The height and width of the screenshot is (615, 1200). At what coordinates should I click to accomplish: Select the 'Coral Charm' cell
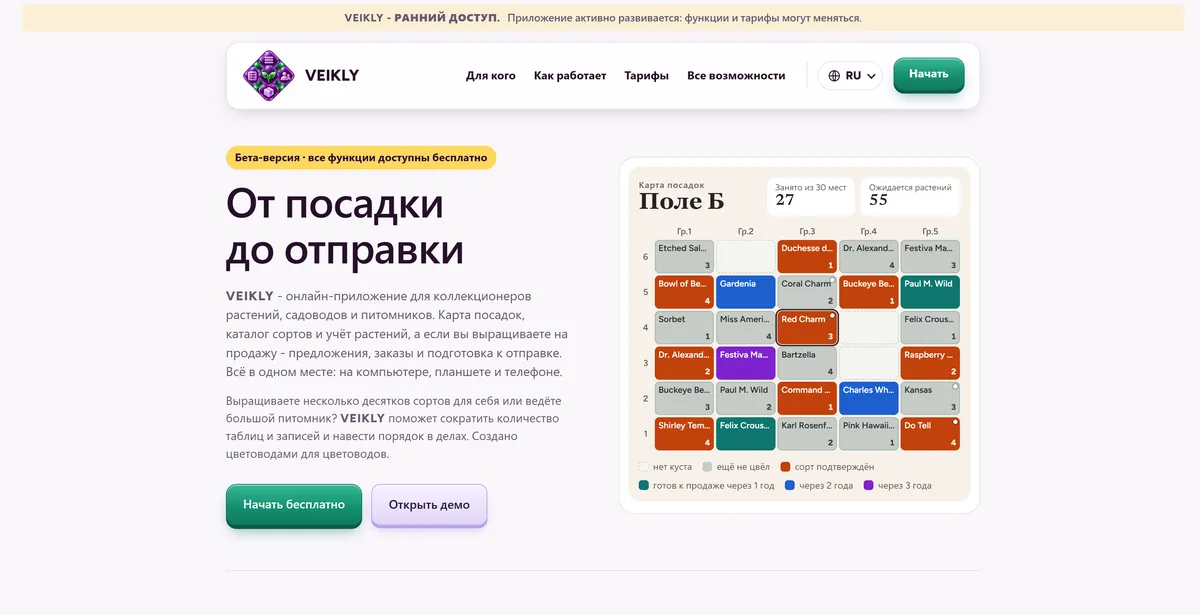[807, 292]
